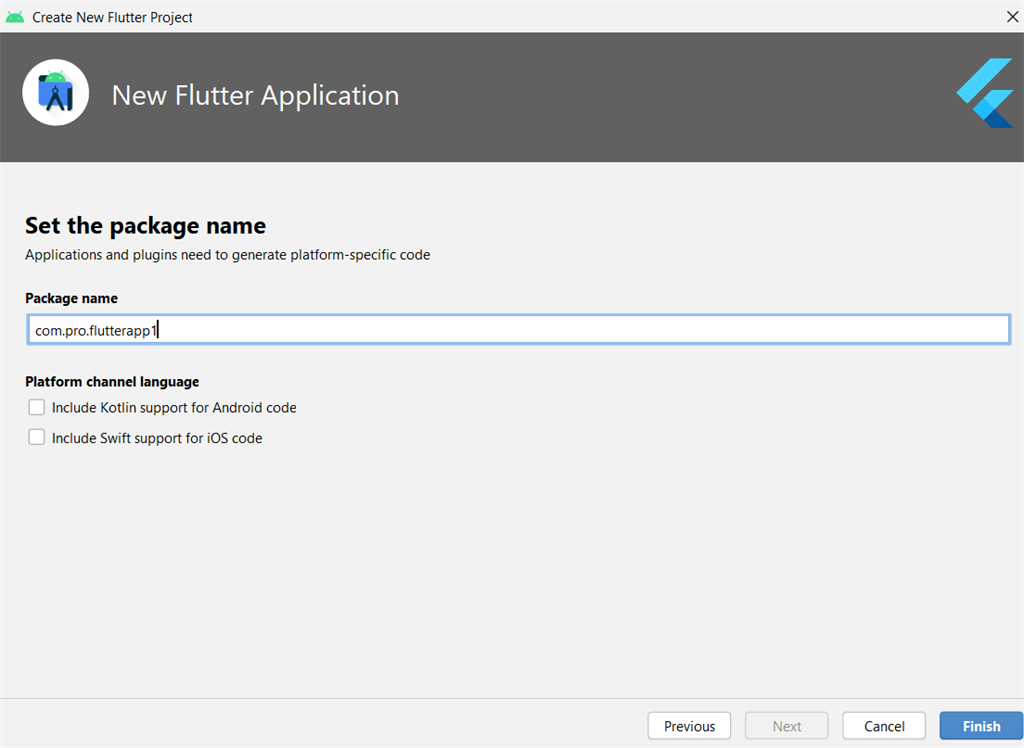Click the Android Studio logo in header
This screenshot has height=748, width=1024.
[x=56, y=93]
